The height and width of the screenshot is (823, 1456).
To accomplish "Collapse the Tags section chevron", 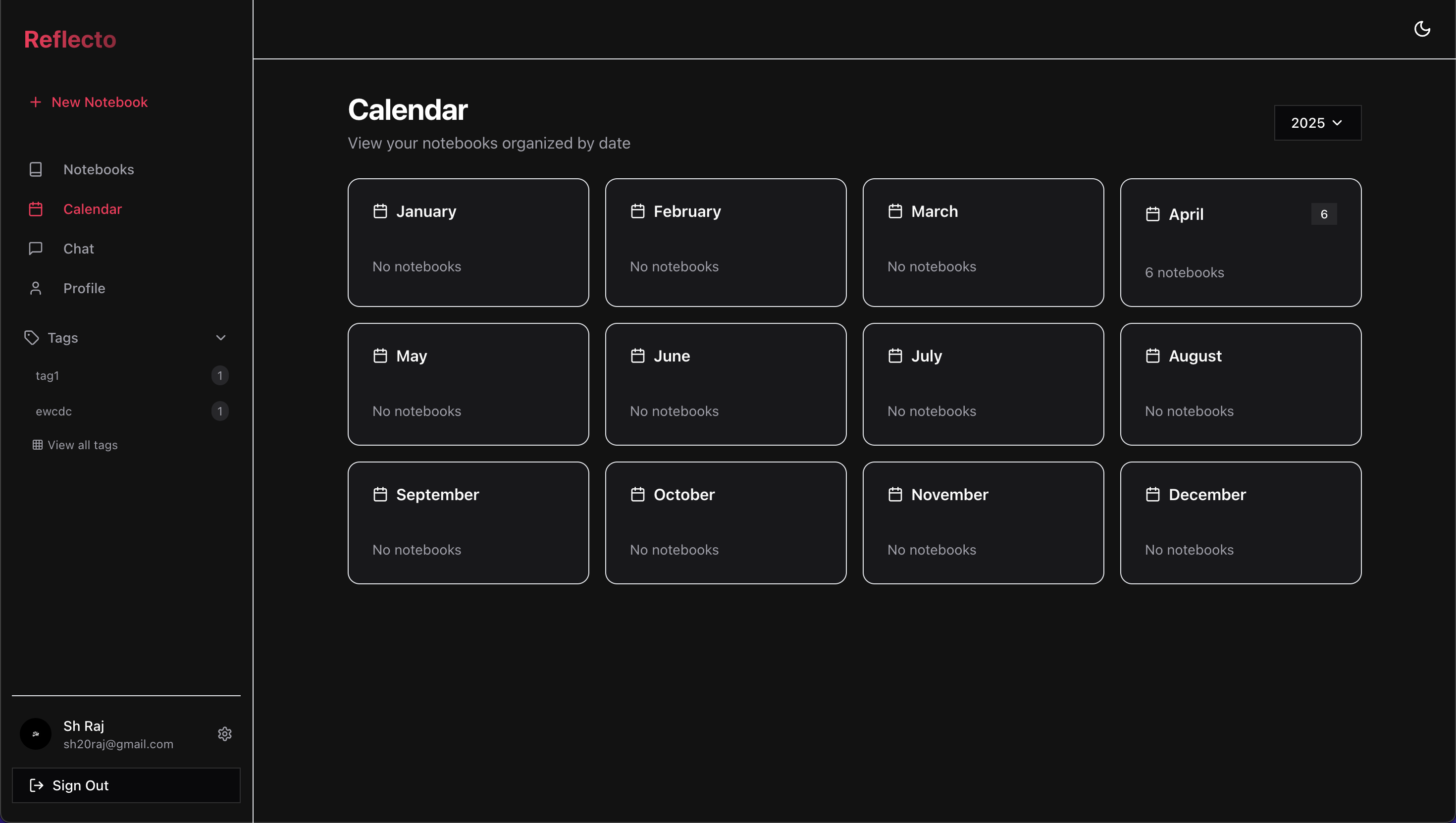I will (220, 337).
